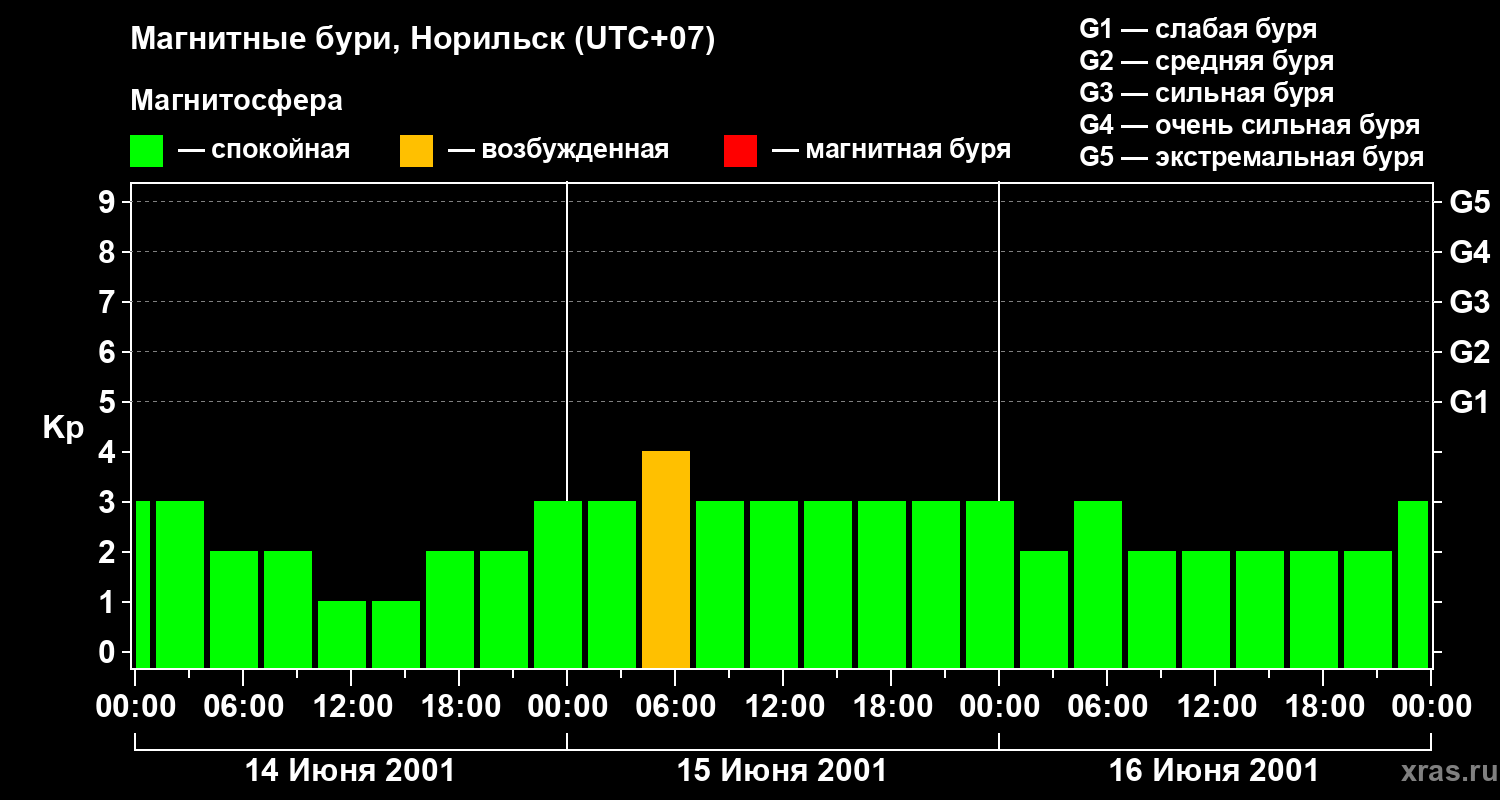Click 'G1 — слабая буря' legend line
Viewport: 1500px width, 800px height.
pyautogui.click(x=1198, y=29)
